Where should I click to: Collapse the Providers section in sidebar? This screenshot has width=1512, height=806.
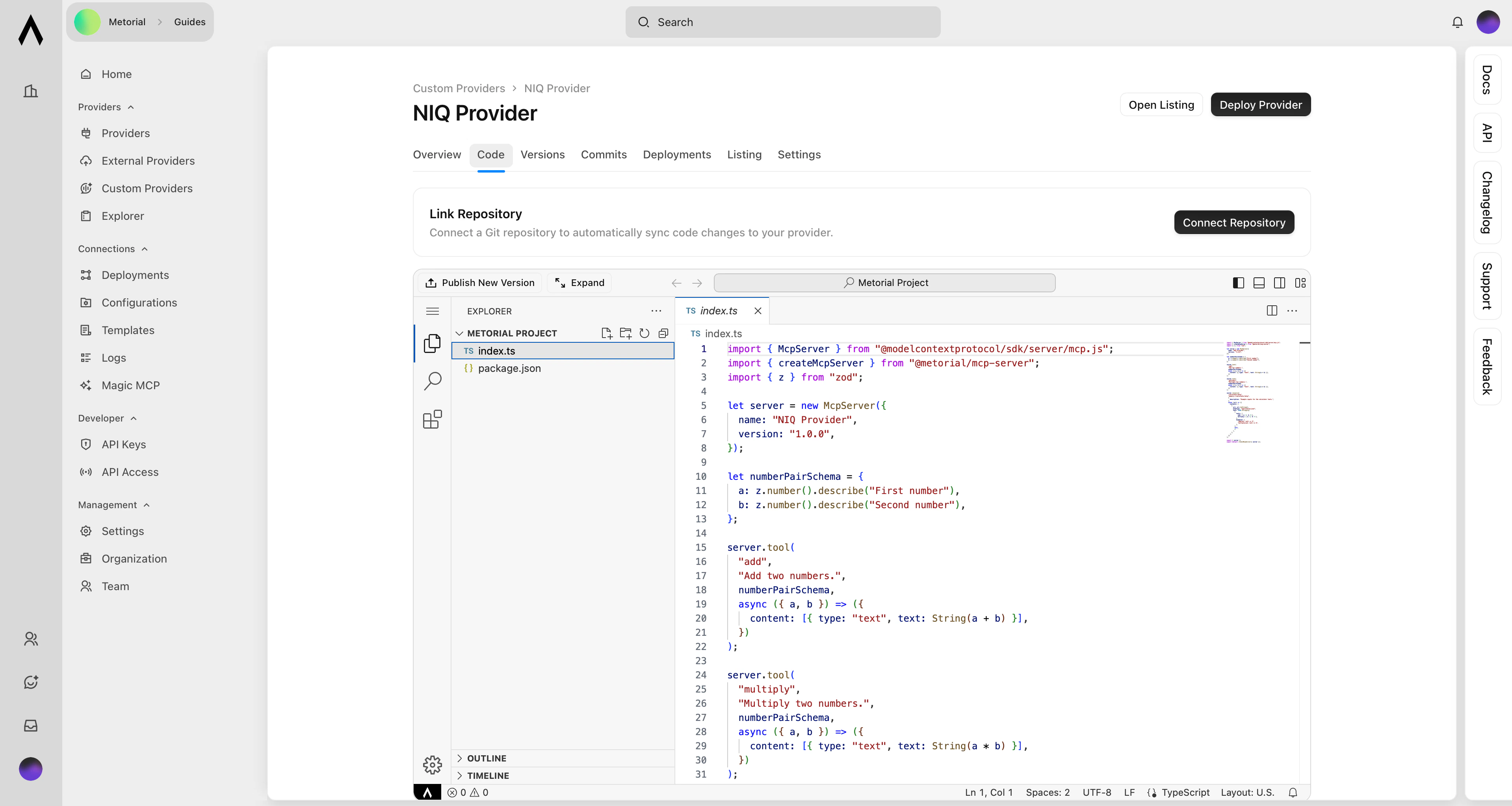(130, 107)
